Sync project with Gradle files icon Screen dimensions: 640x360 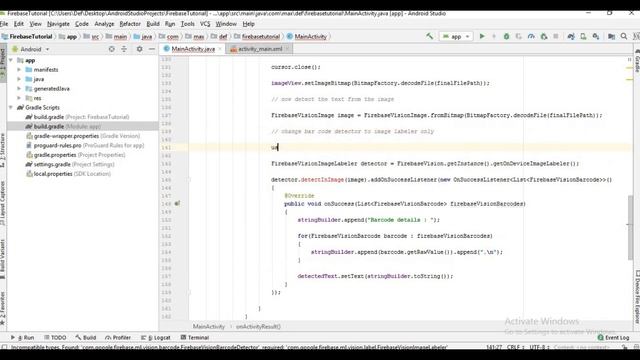tap(571, 36)
